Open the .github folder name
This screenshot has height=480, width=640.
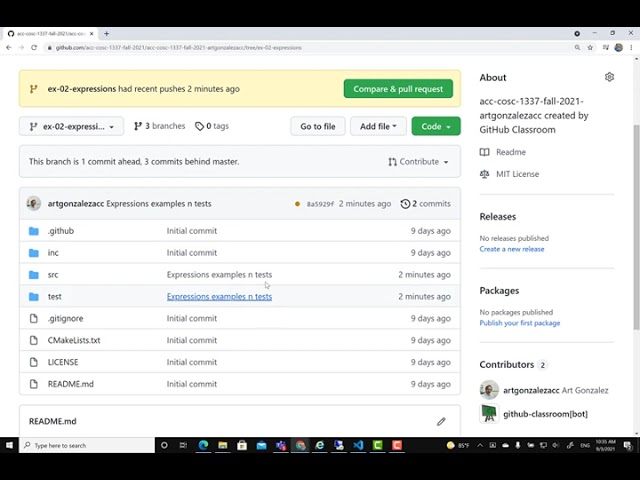click(61, 231)
